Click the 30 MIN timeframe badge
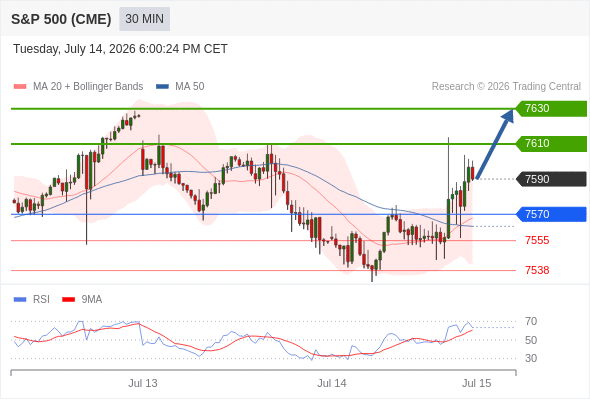The image size is (590, 400). coord(144,19)
